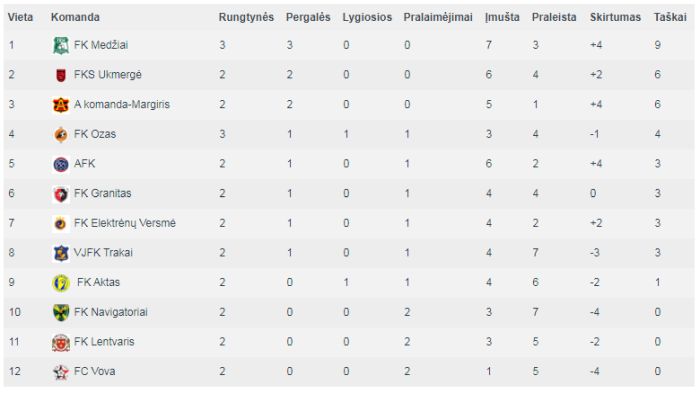The image size is (700, 393).
Task: Click the Įmušta column header
Action: [502, 17]
